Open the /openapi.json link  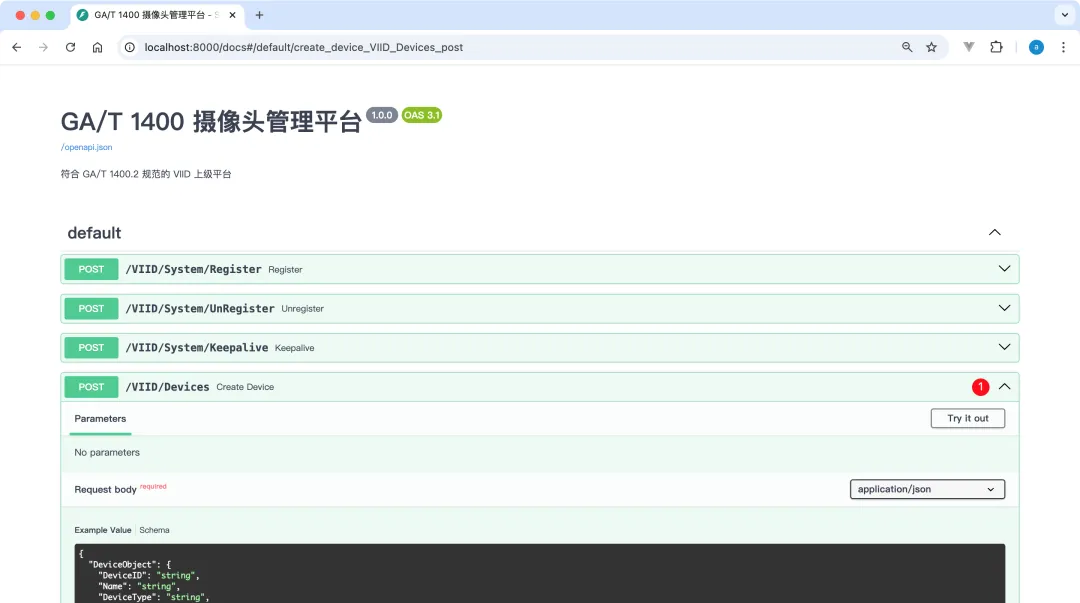(86, 147)
